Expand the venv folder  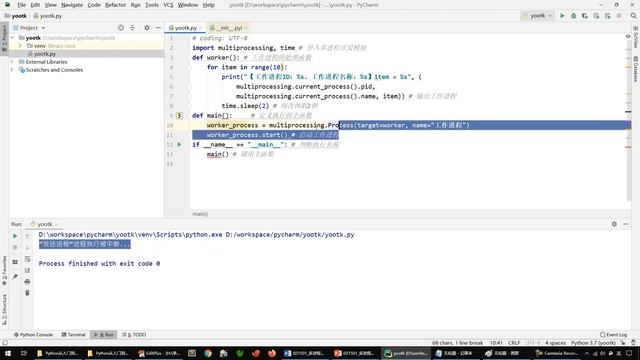pos(20,46)
